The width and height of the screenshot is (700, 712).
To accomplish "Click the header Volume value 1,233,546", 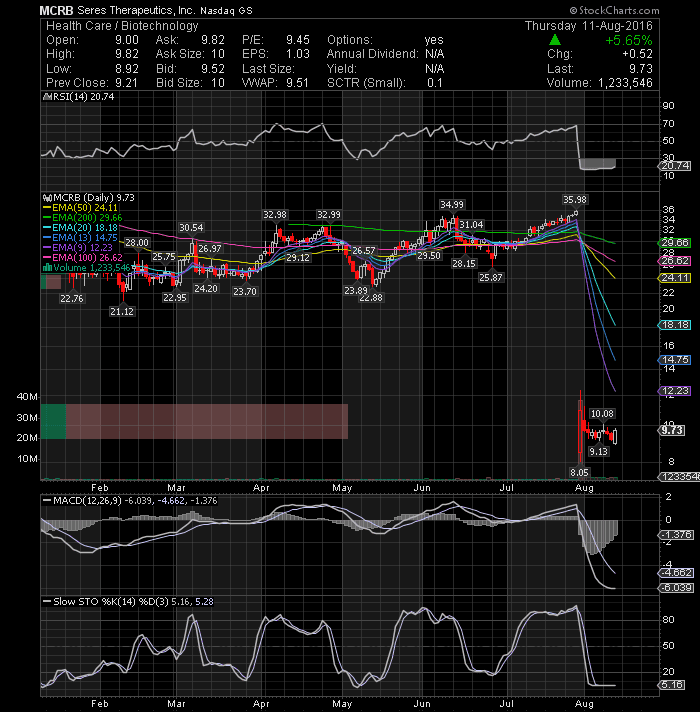I will (625, 83).
